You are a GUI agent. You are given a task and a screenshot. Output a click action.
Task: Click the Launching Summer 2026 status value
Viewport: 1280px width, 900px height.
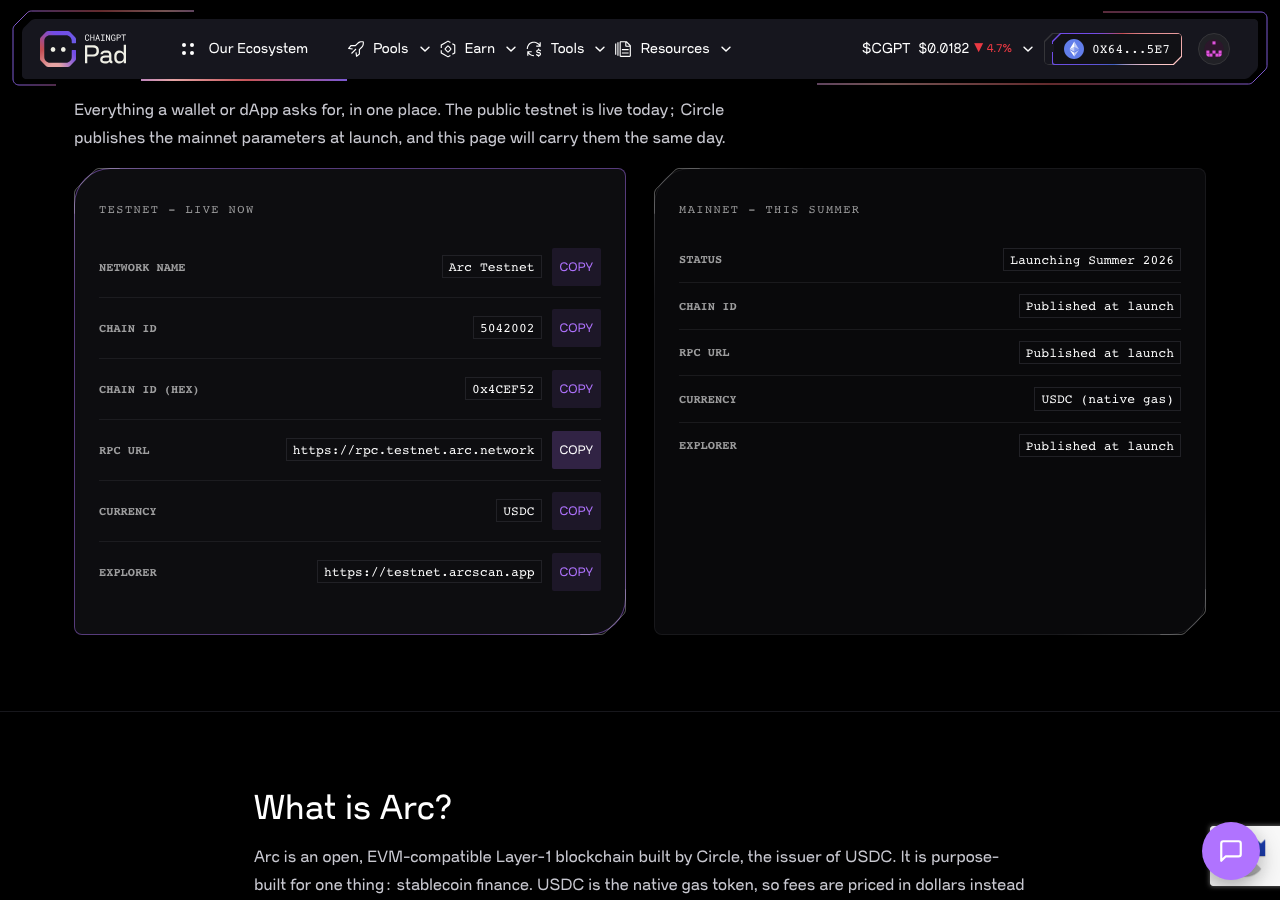pos(1092,260)
